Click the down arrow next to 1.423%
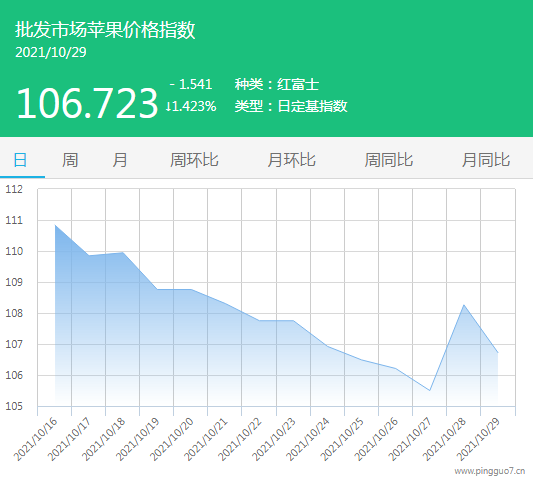 pos(168,106)
